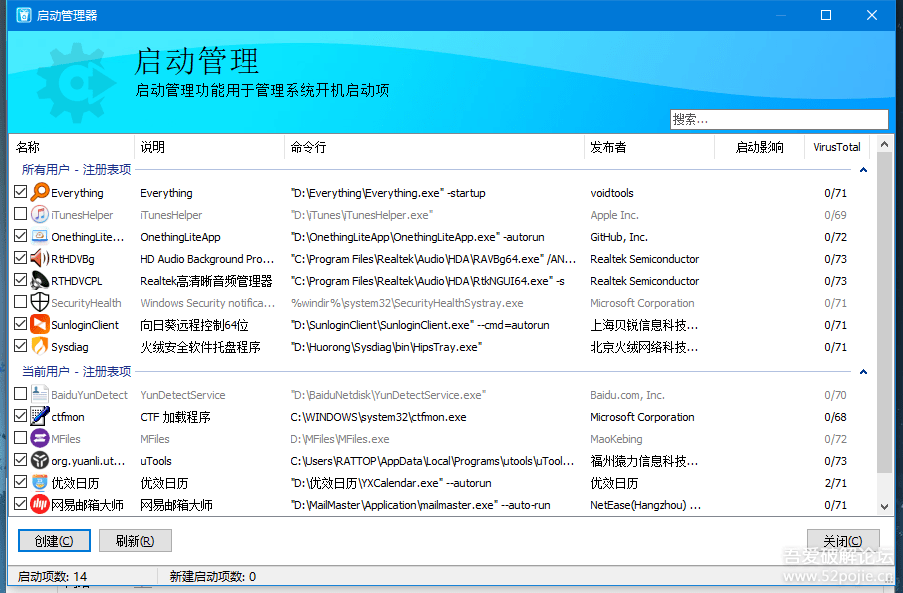Click the iTunesHelper music icon
The image size is (903, 593).
coord(39,215)
